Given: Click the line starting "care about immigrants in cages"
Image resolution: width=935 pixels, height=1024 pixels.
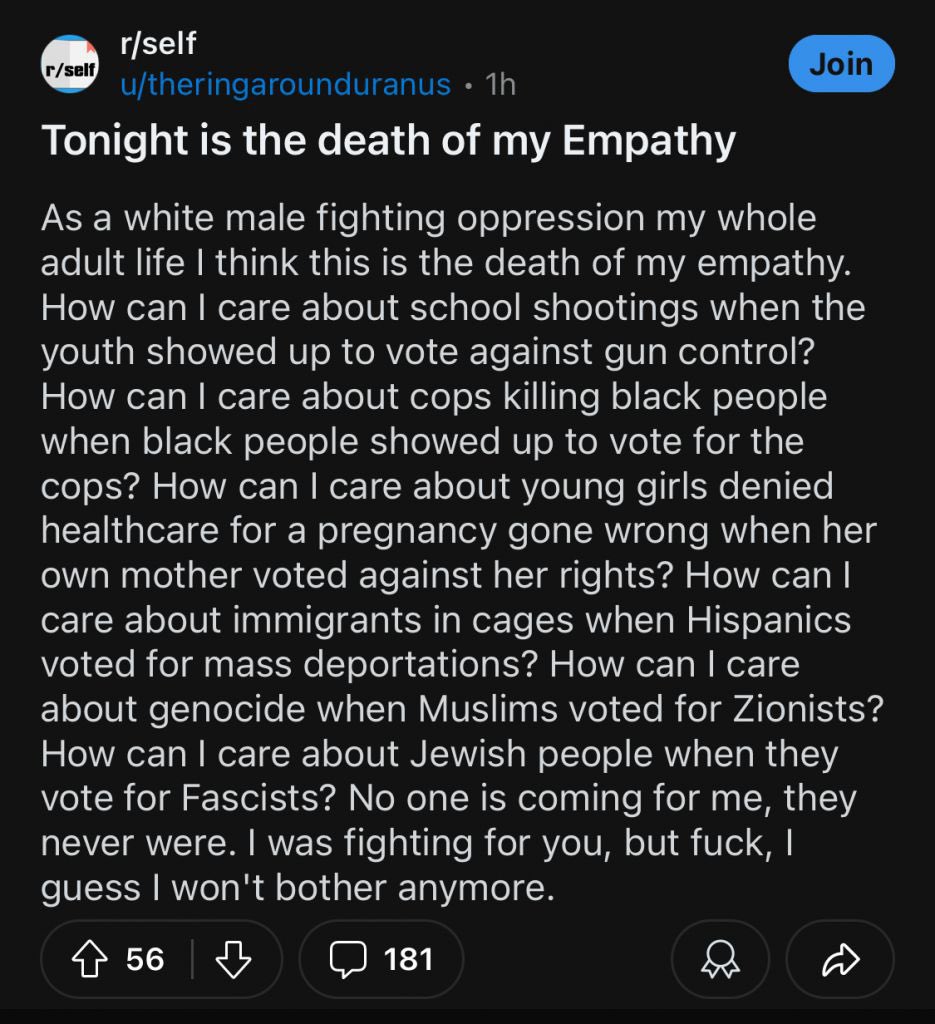Looking at the screenshot, I should click(445, 620).
